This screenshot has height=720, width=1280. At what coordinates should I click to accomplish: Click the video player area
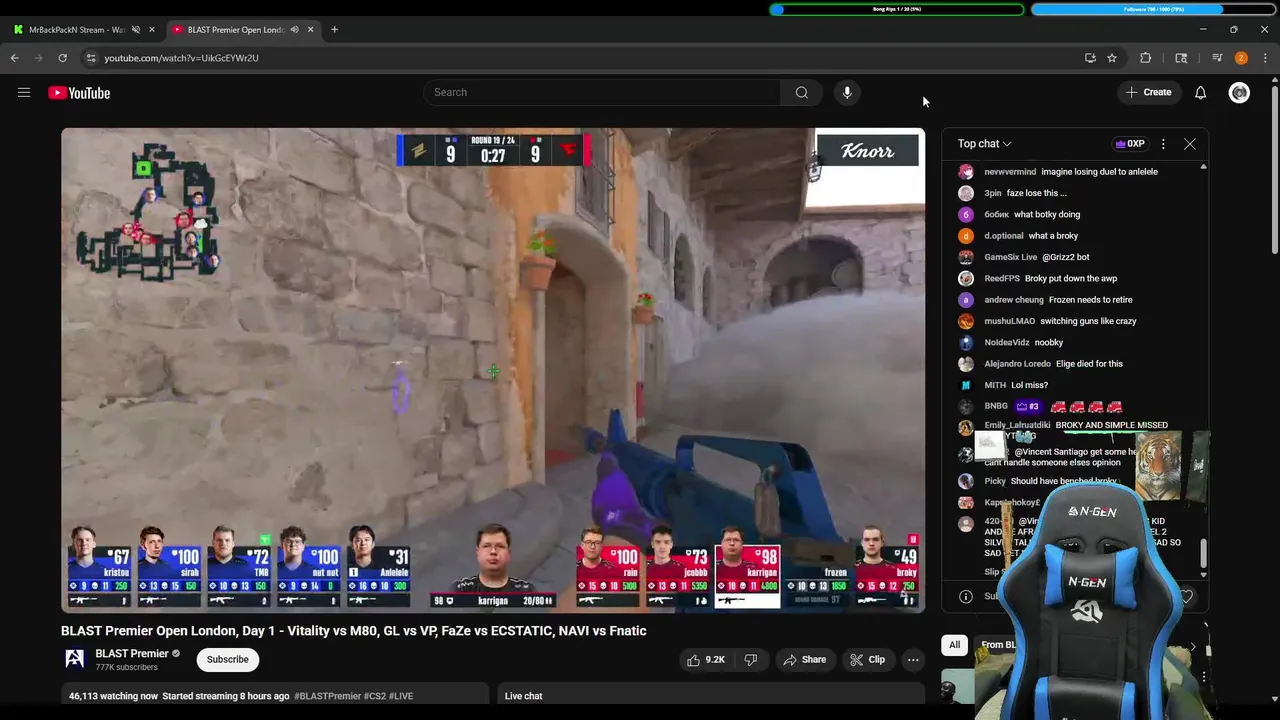(493, 370)
